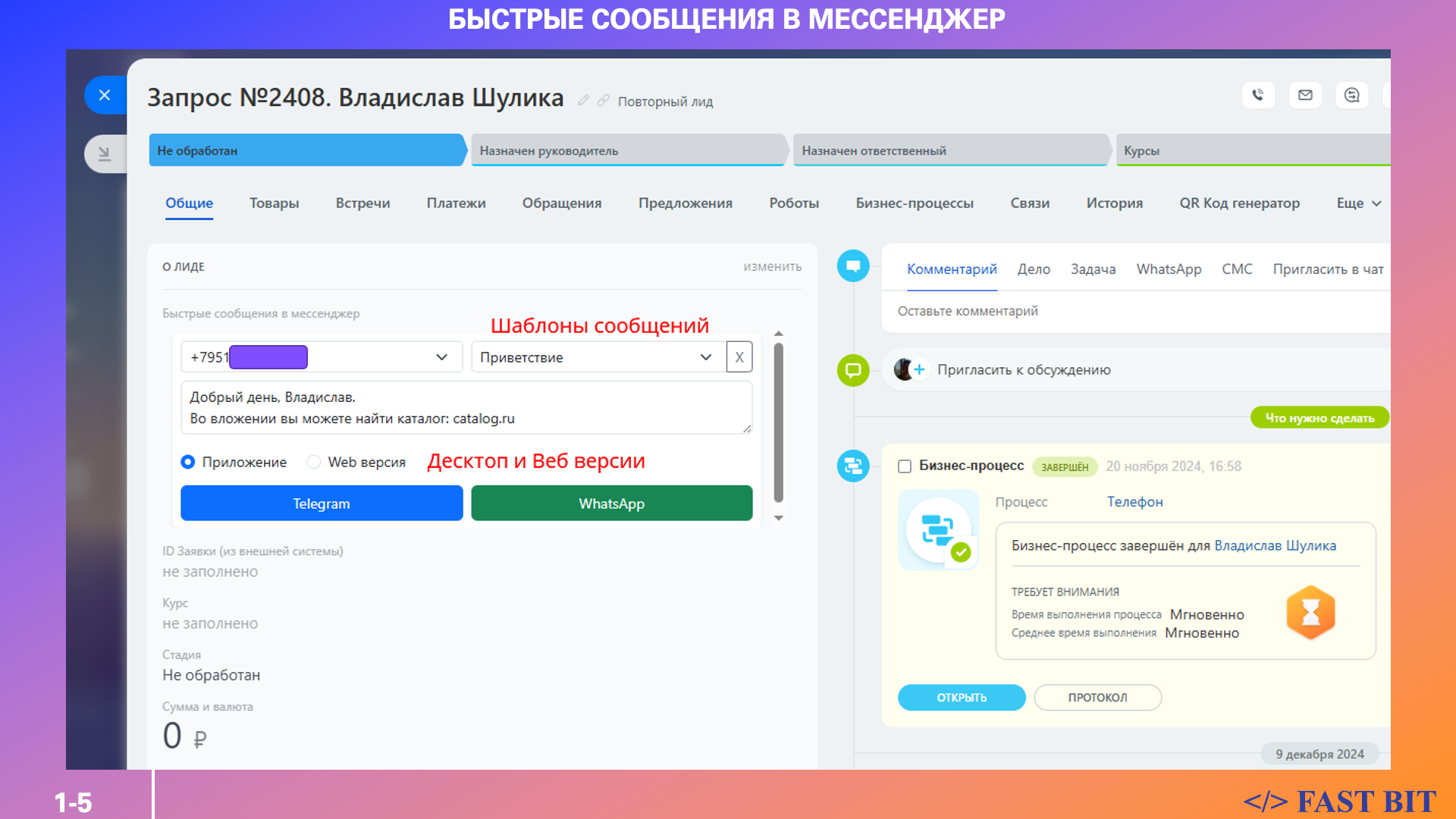Screen dimensions: 1456x819
Task: Open the WhatsApp timeline tab
Action: click(x=1169, y=269)
